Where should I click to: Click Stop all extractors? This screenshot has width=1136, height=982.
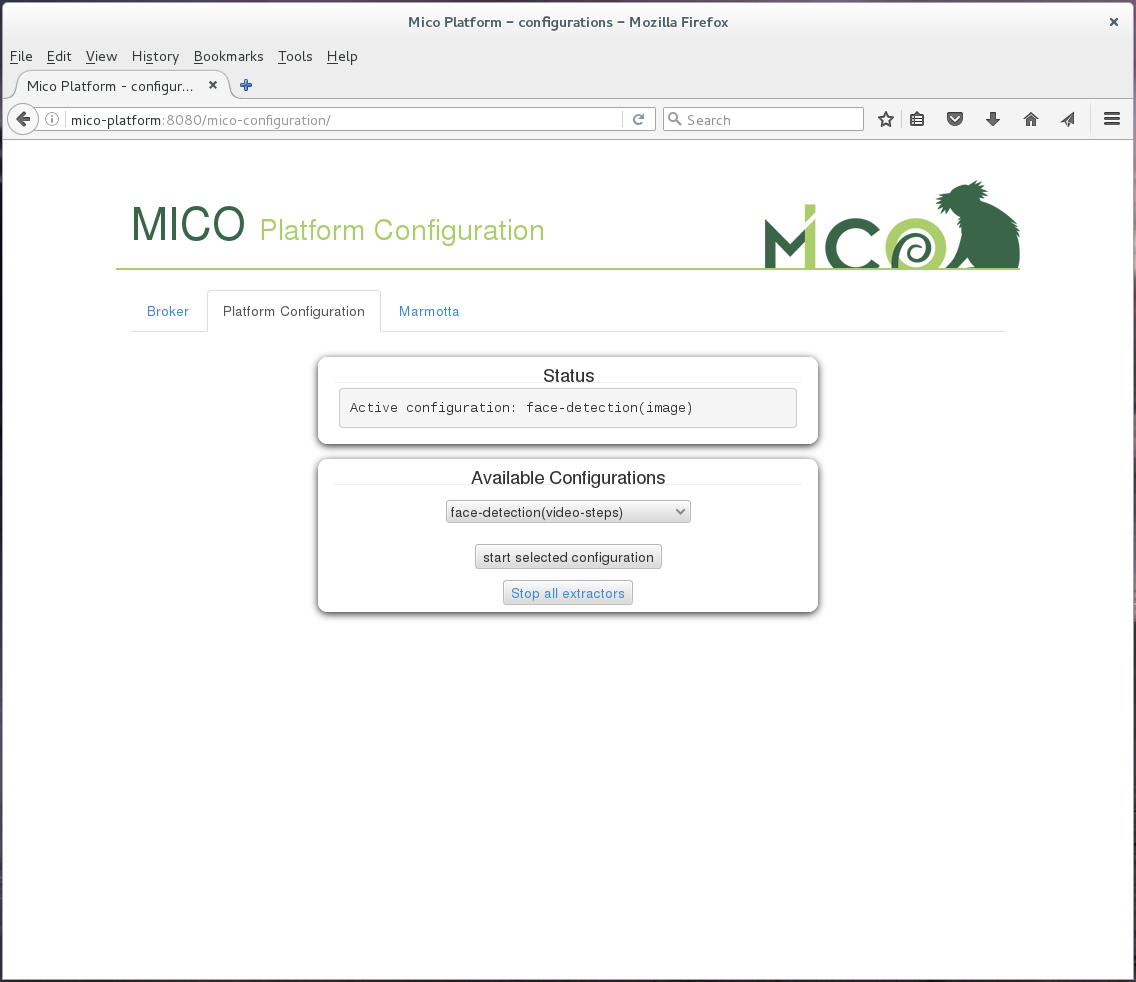tap(567, 592)
